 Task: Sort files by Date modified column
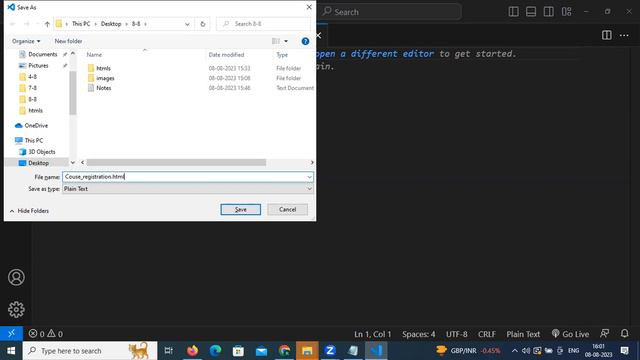pyautogui.click(x=226, y=55)
